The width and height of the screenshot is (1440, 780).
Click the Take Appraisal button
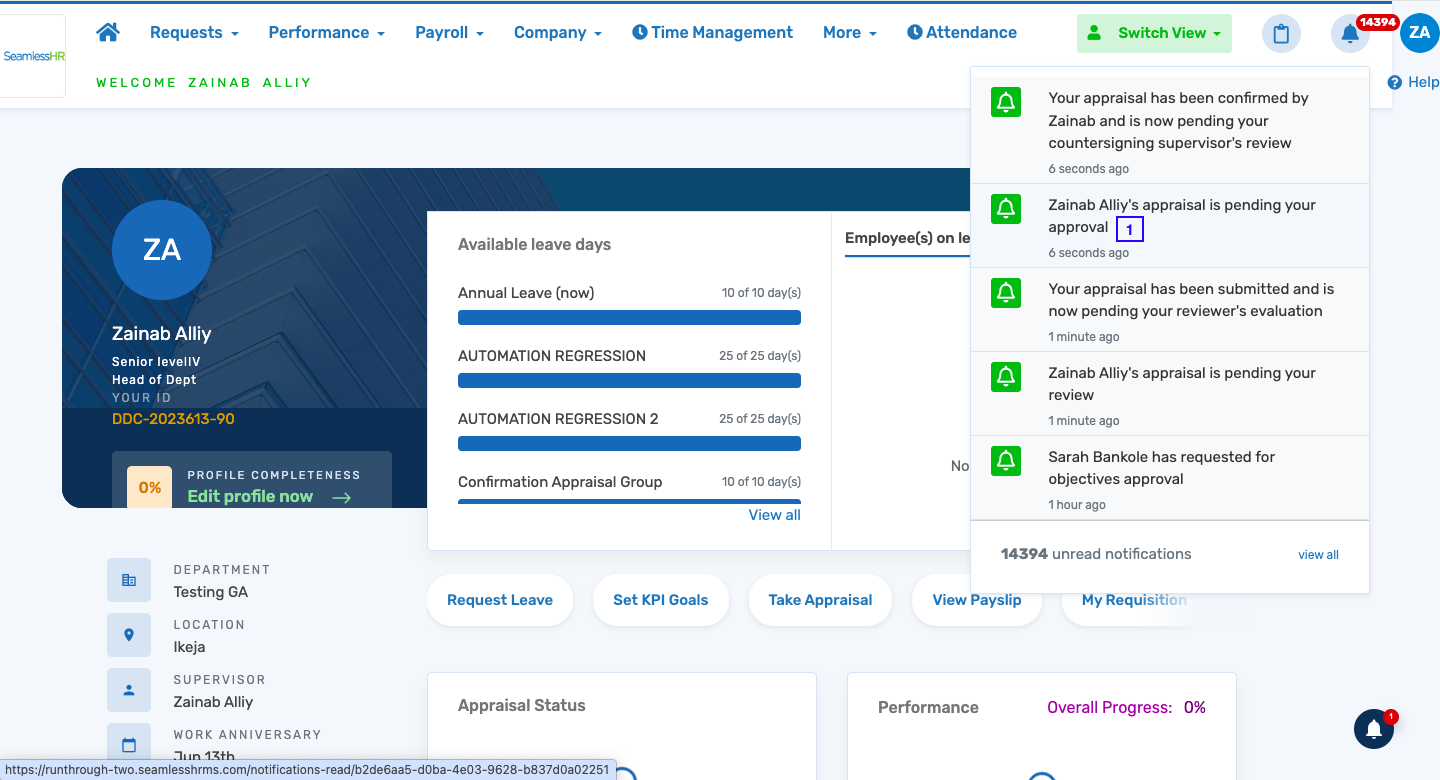[x=820, y=600]
